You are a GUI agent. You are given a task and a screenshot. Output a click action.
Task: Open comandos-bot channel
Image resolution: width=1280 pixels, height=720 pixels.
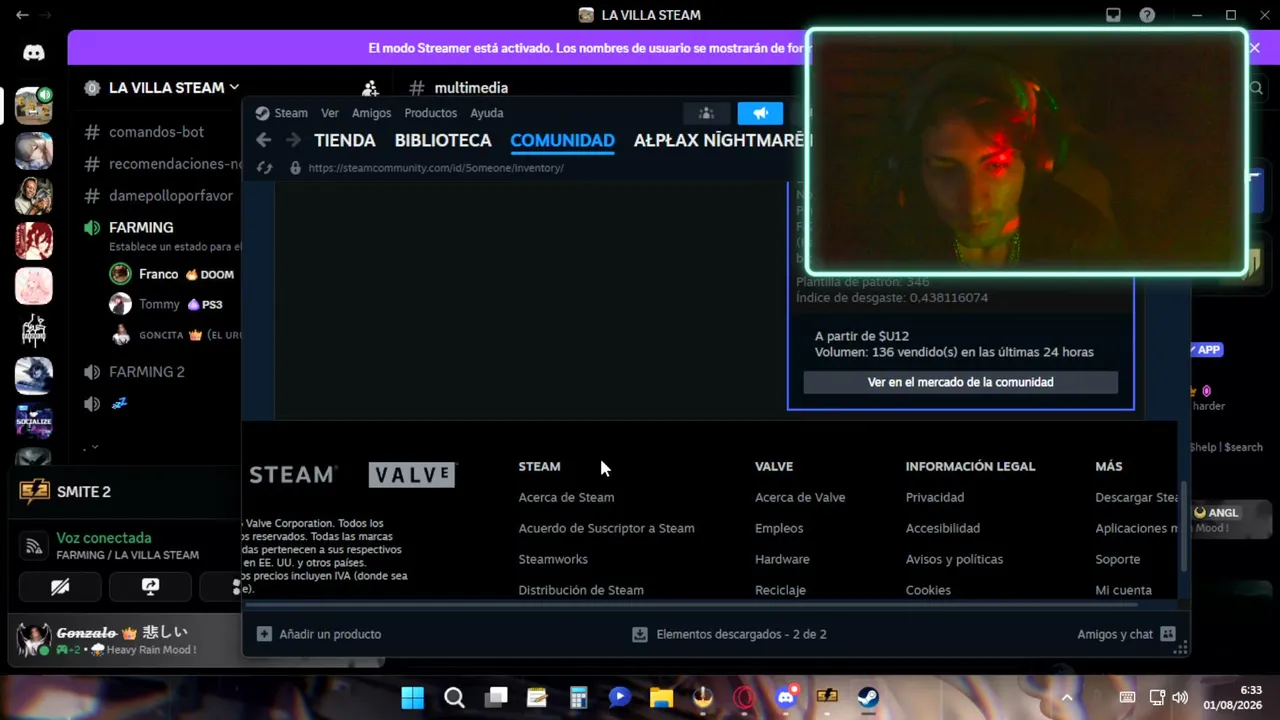tap(156, 132)
